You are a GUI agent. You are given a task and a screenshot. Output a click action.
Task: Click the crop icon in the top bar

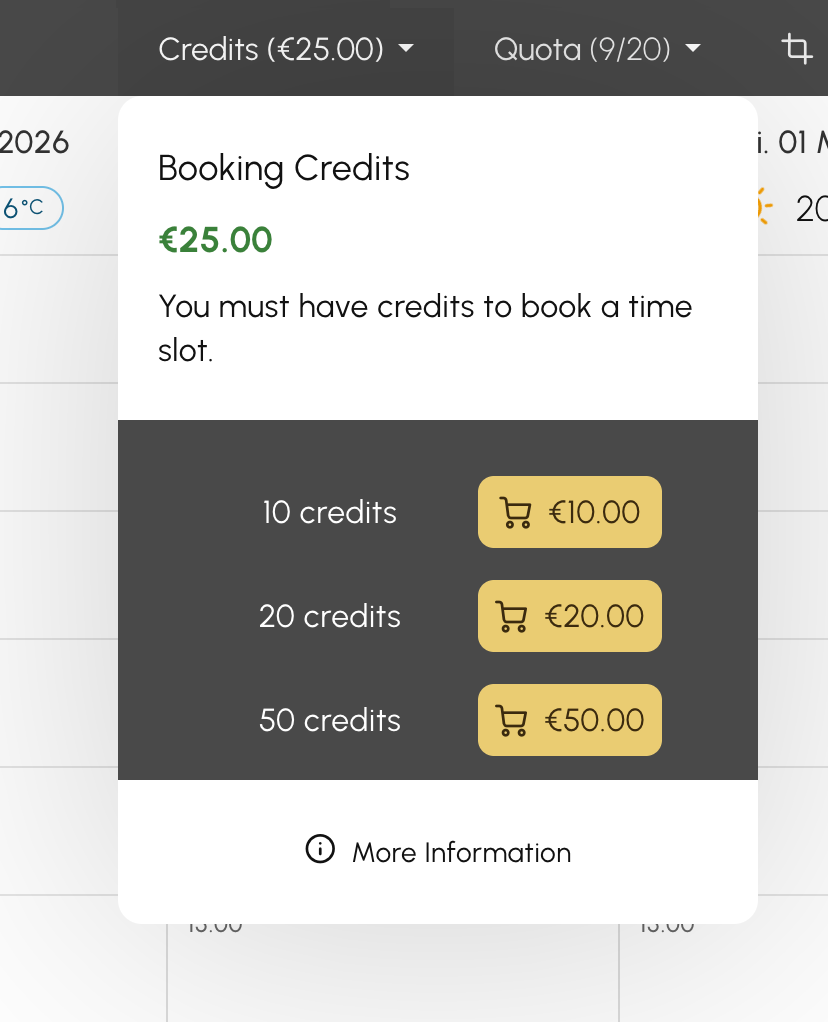point(796,48)
